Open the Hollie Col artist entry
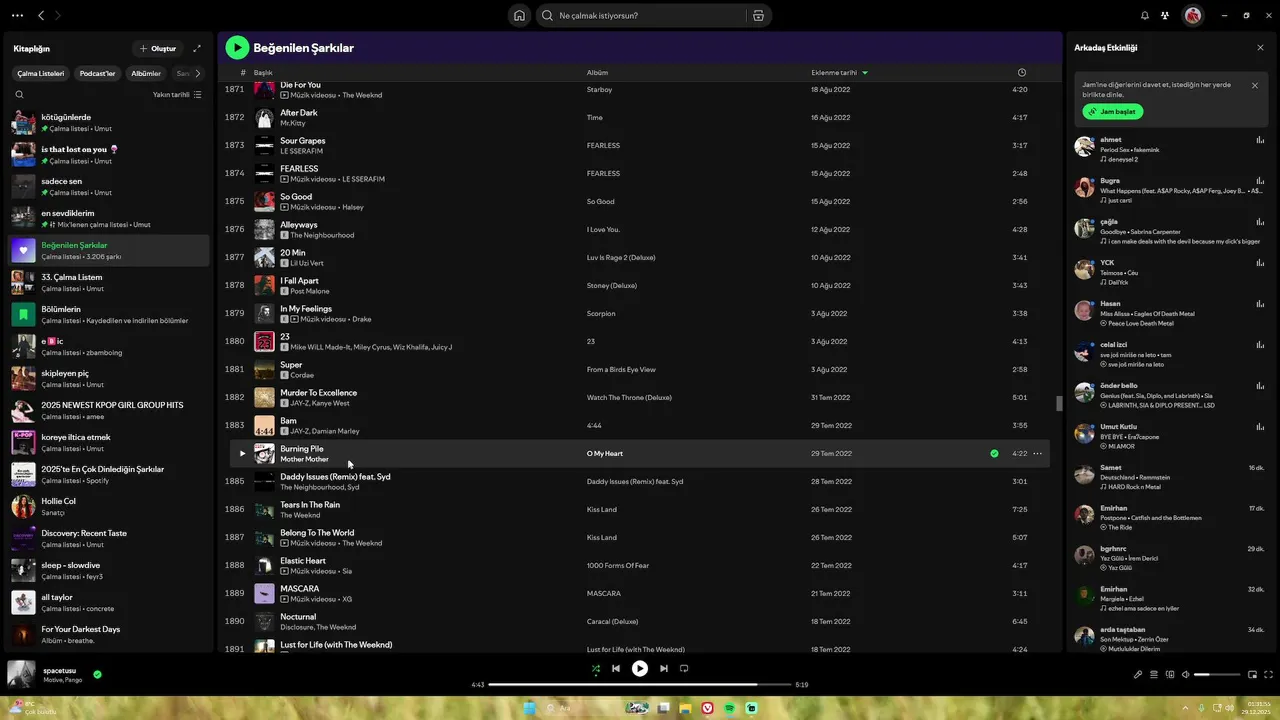This screenshot has width=1280, height=720. (x=110, y=507)
